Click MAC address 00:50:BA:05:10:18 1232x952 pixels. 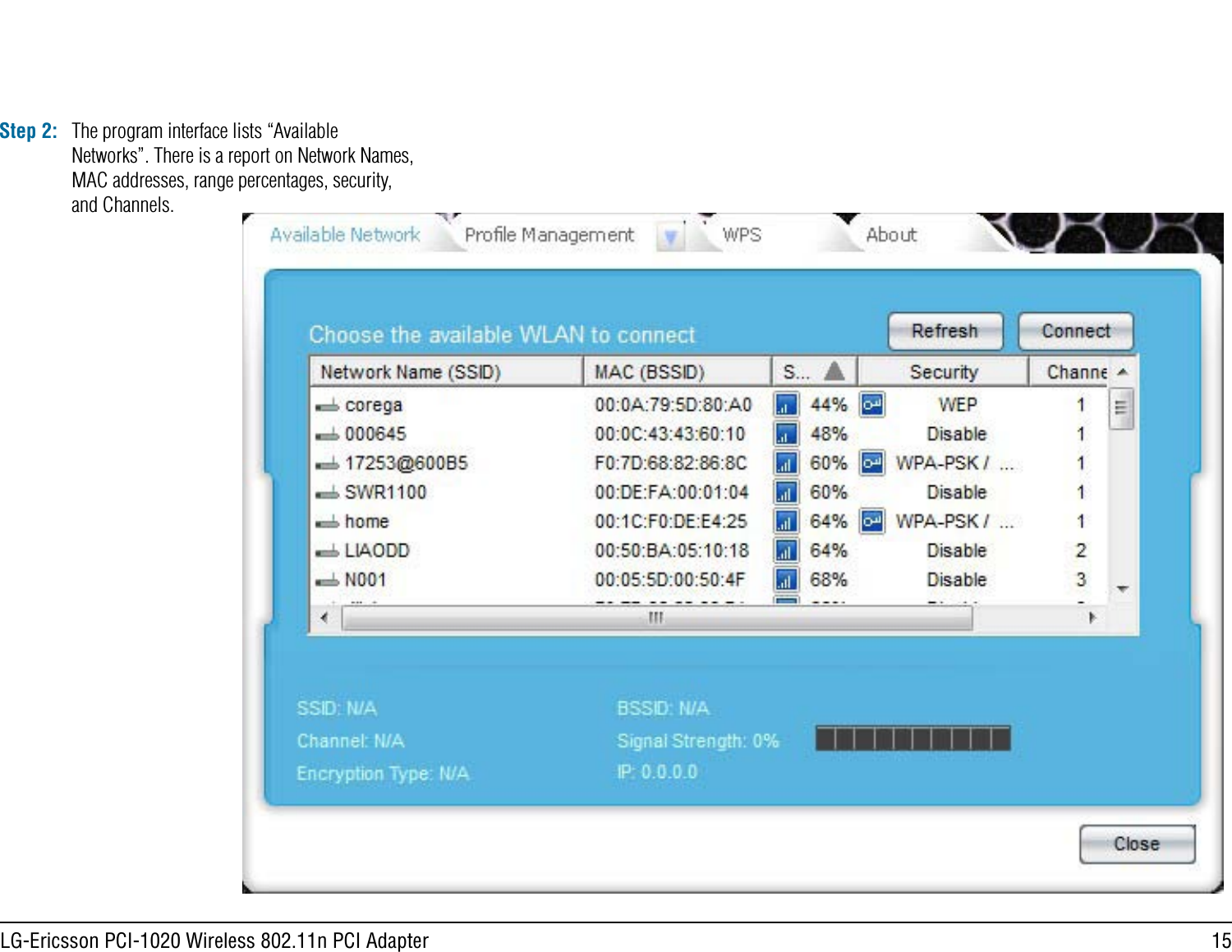[x=672, y=550]
